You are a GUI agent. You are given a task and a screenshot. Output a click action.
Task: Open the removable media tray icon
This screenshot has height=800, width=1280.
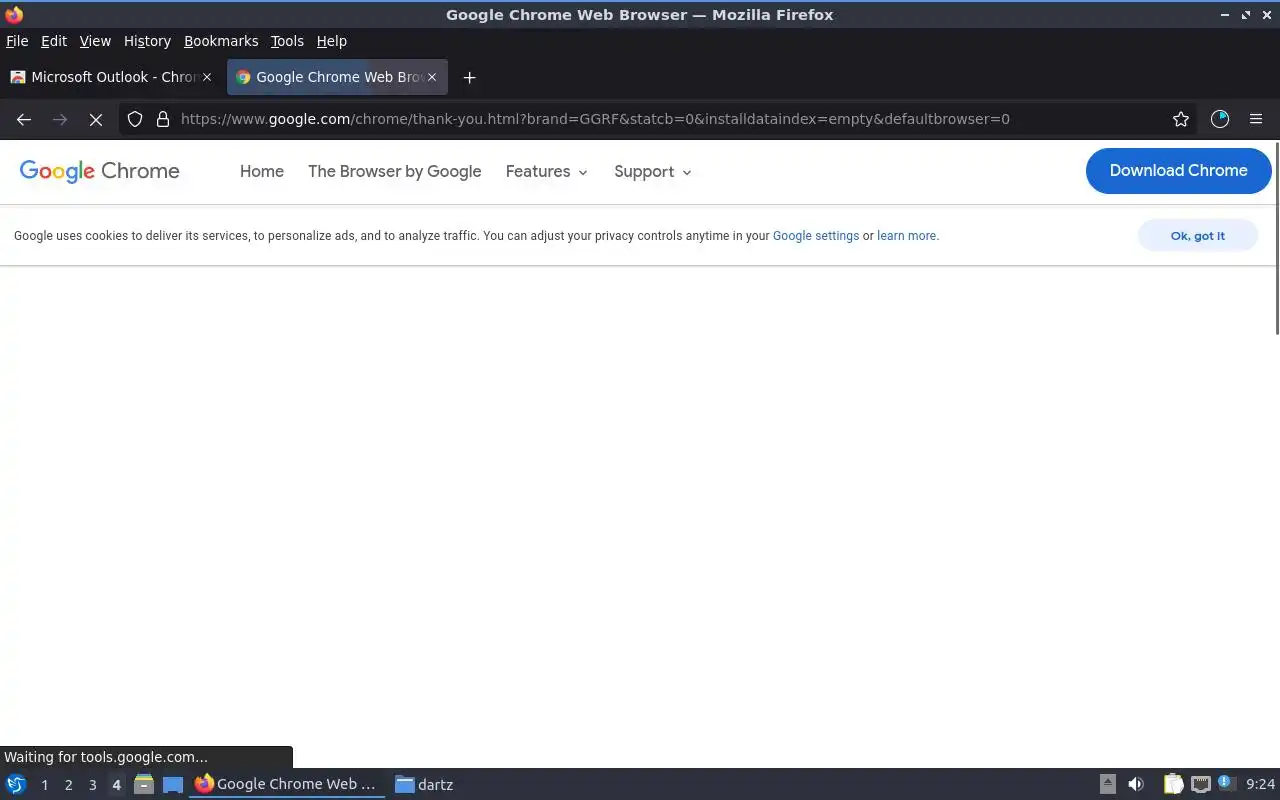(x=1107, y=784)
